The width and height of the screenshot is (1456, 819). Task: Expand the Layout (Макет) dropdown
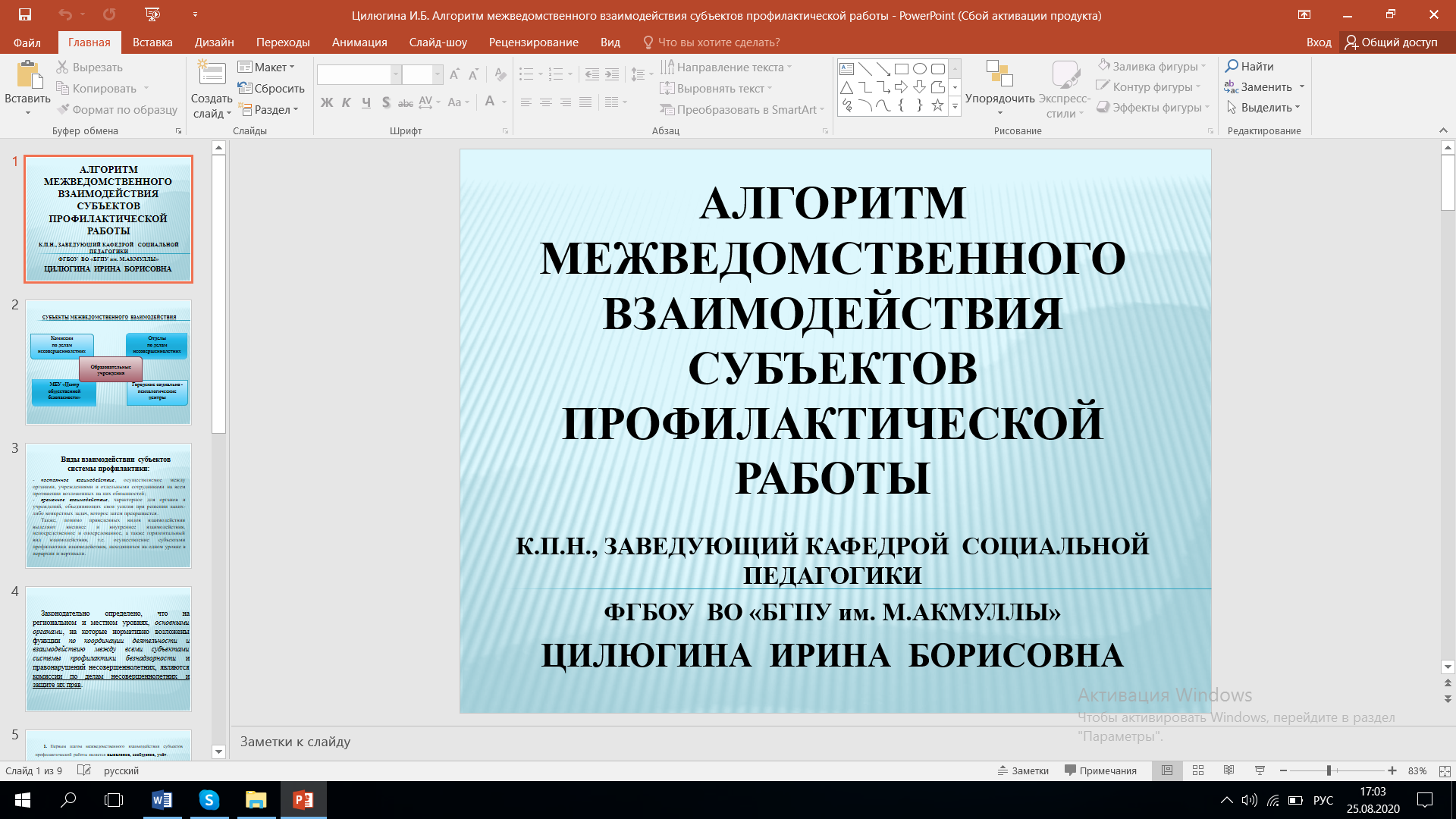click(267, 67)
